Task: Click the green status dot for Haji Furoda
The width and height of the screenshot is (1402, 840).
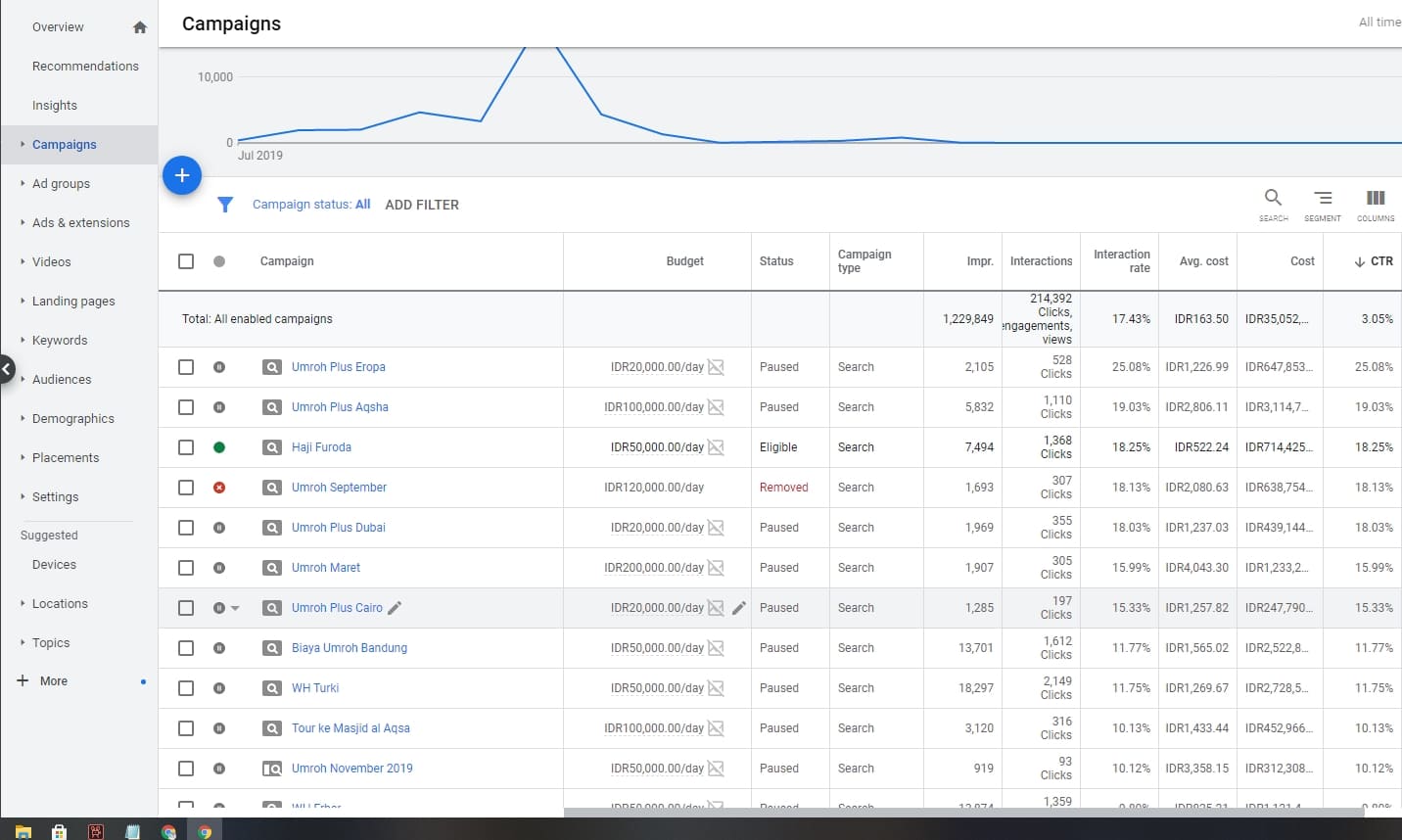Action: 219,447
